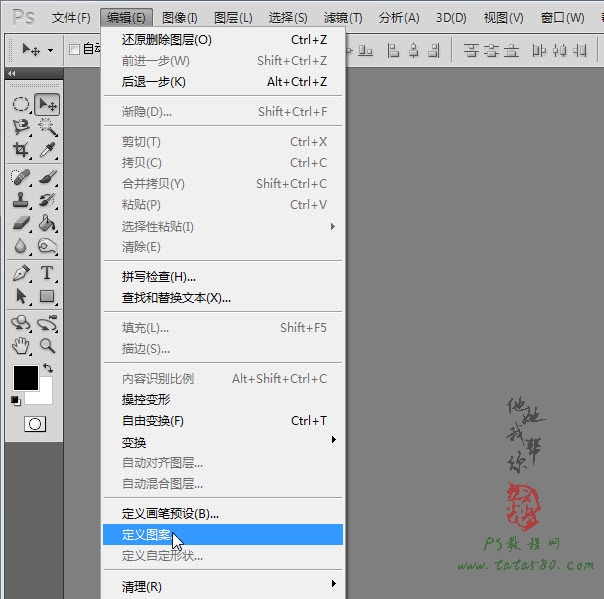The height and width of the screenshot is (599, 604).
Task: Choose 自由变换(F) menu entry
Action: 223,421
